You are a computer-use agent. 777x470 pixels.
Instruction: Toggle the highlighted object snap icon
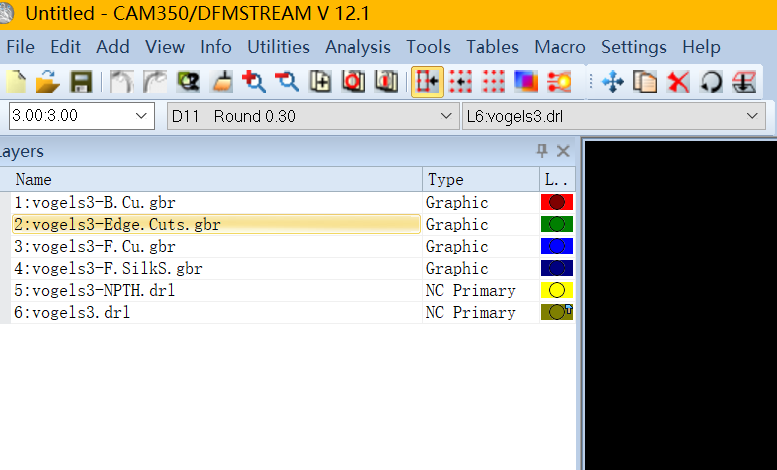click(427, 81)
